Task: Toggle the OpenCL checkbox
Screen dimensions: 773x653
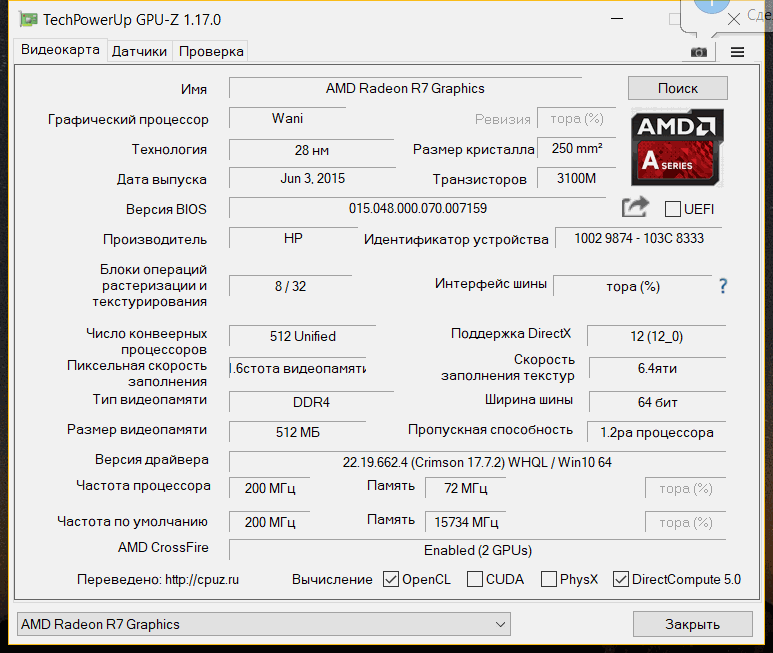Action: pyautogui.click(x=391, y=579)
